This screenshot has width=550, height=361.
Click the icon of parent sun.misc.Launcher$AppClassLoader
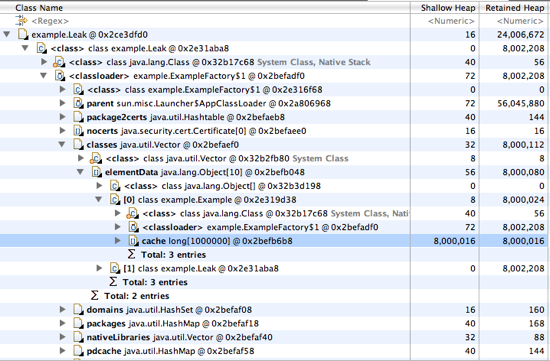(x=78, y=103)
